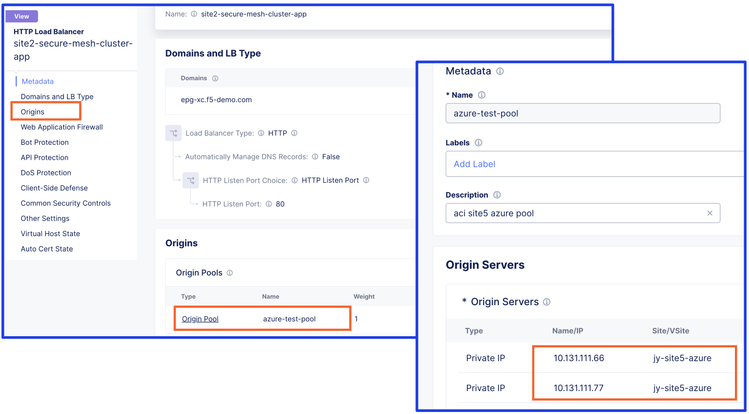Click the Load Balancer Type tree icon
The height and width of the screenshot is (414, 749).
click(x=173, y=133)
